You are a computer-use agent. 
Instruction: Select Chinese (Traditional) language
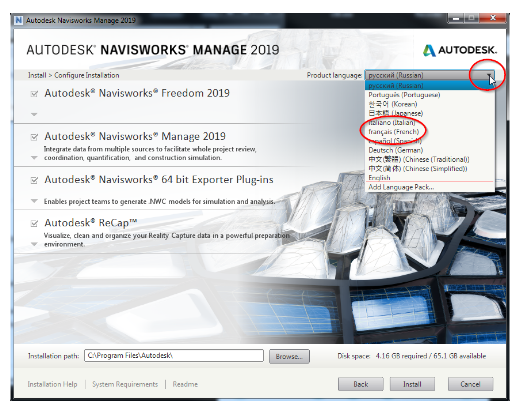pyautogui.click(x=430, y=159)
